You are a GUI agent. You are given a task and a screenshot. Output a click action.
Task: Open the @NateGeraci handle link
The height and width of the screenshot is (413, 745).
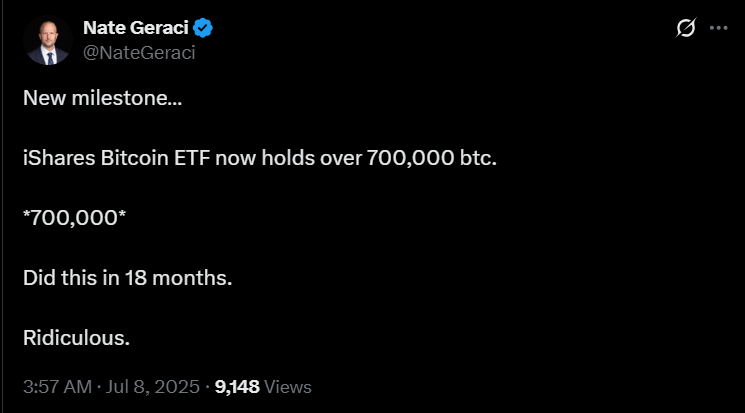point(139,53)
